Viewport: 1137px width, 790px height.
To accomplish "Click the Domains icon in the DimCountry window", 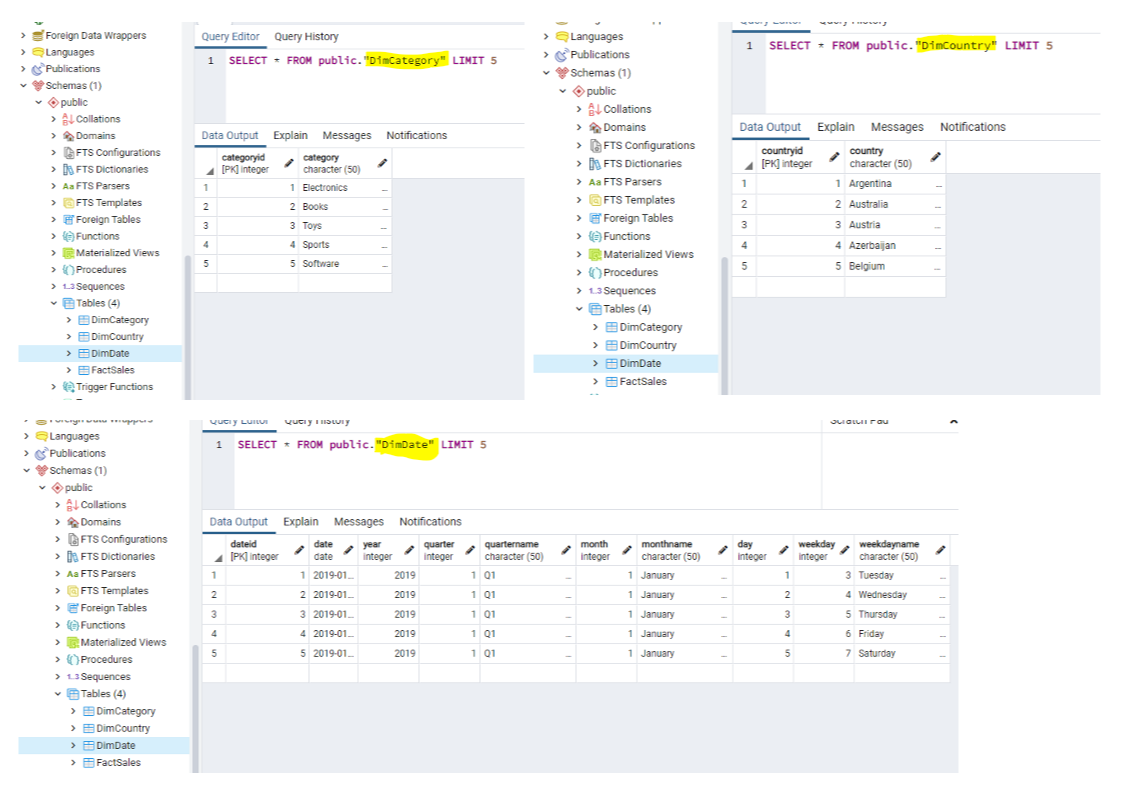I will pos(595,128).
